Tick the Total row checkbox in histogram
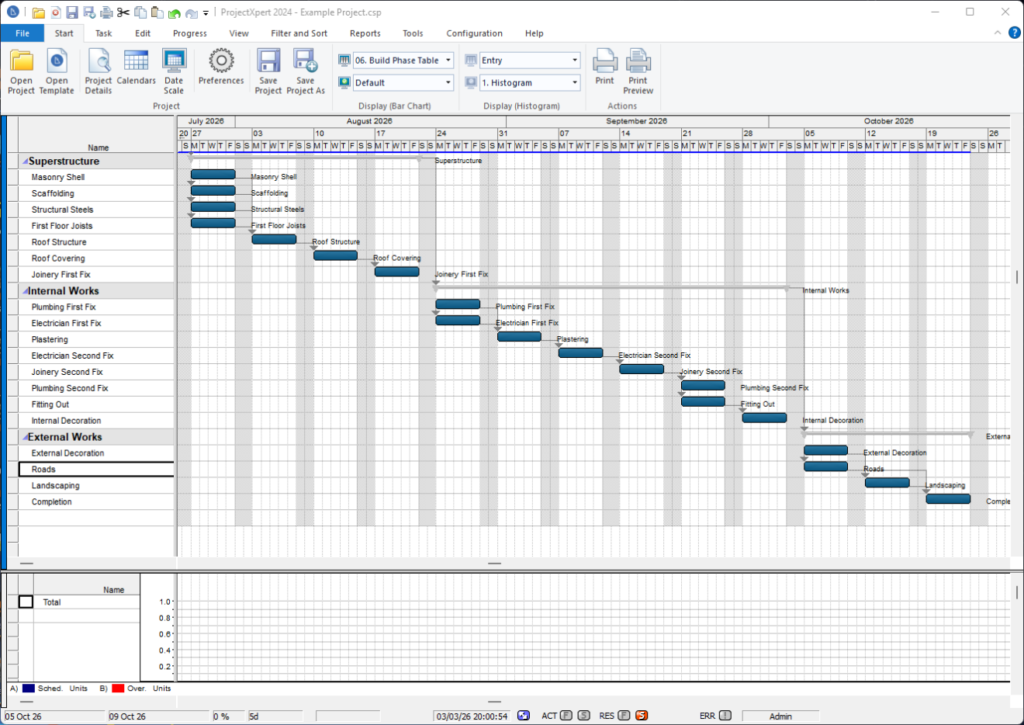 (x=25, y=602)
